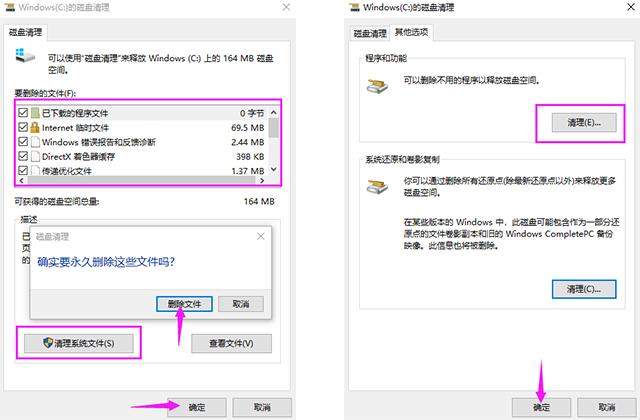Click the lock icon beside Internet 临时文件
640x420 pixels.
pyautogui.click(x=35, y=127)
